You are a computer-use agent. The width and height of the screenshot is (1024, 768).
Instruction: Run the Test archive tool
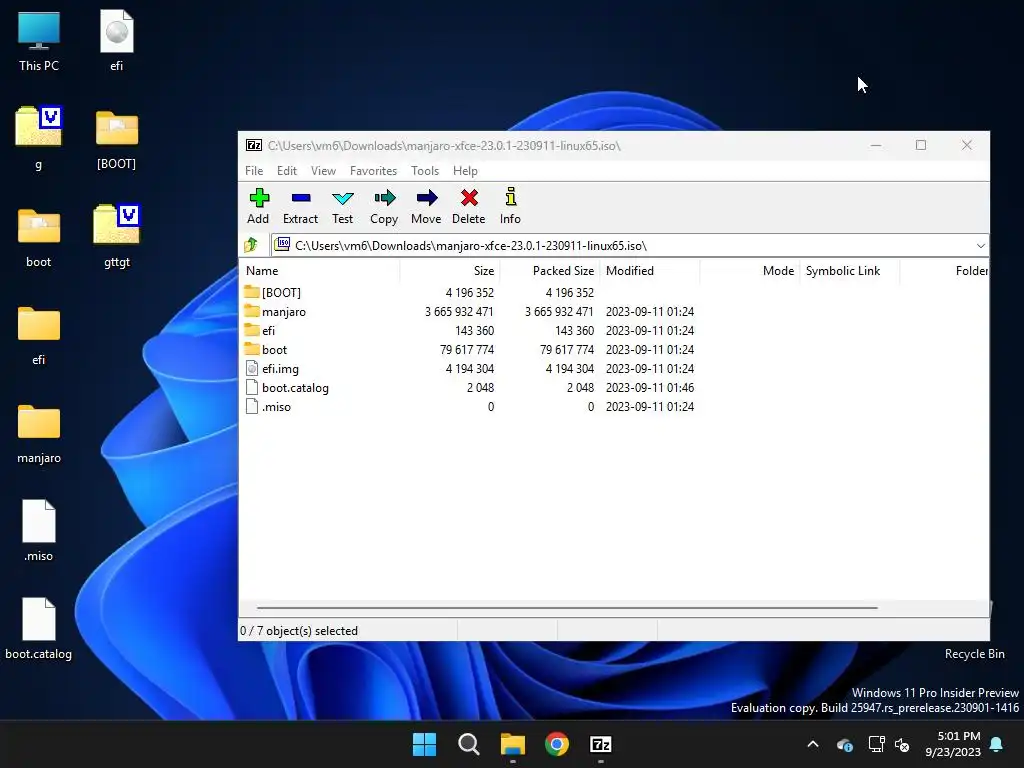pos(342,206)
